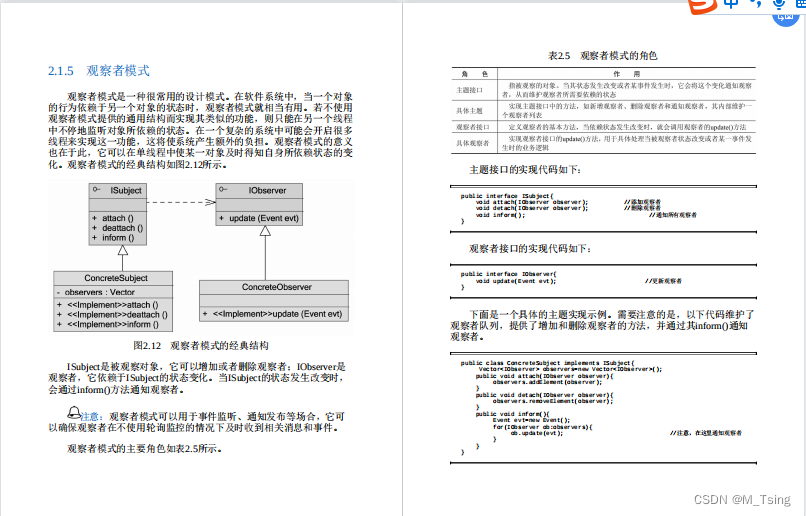The height and width of the screenshot is (516, 806).
Task: Click the figure caption 图2.12 观察者模式的经典结构
Action: (201, 345)
